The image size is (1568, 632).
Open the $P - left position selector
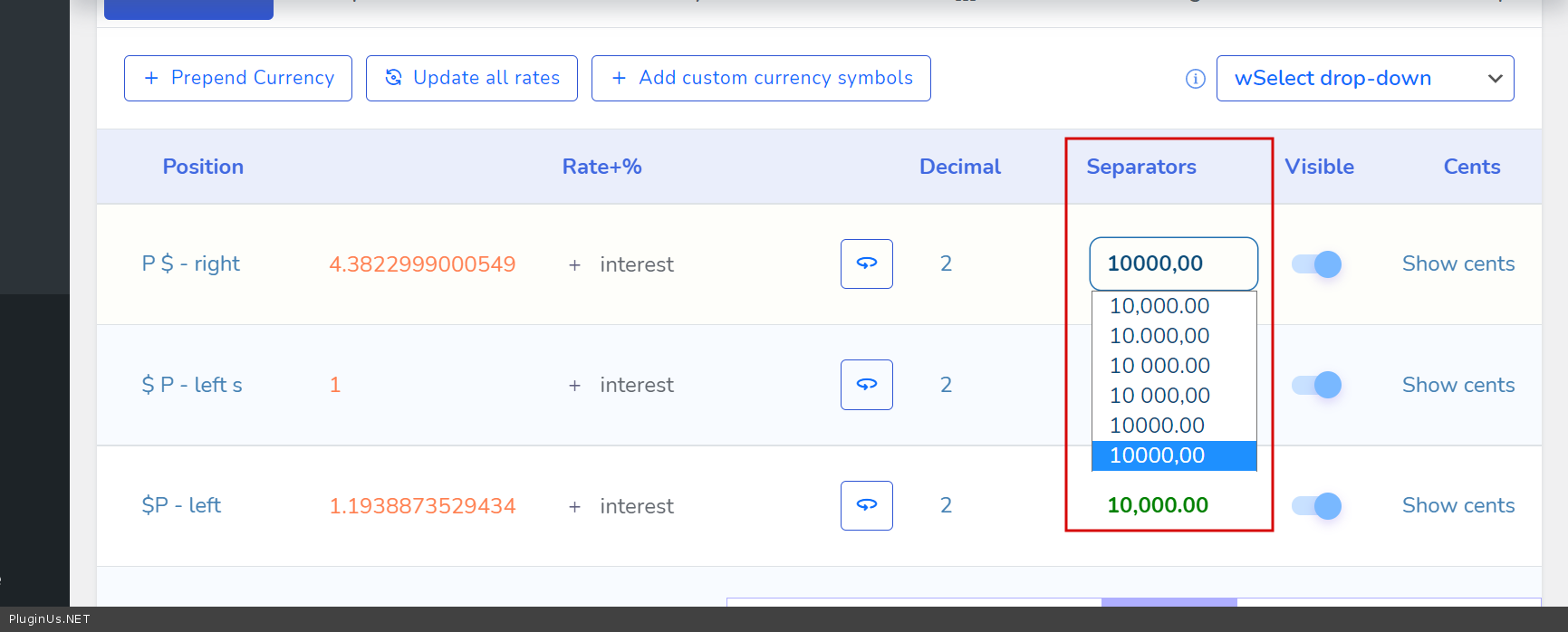point(181,505)
